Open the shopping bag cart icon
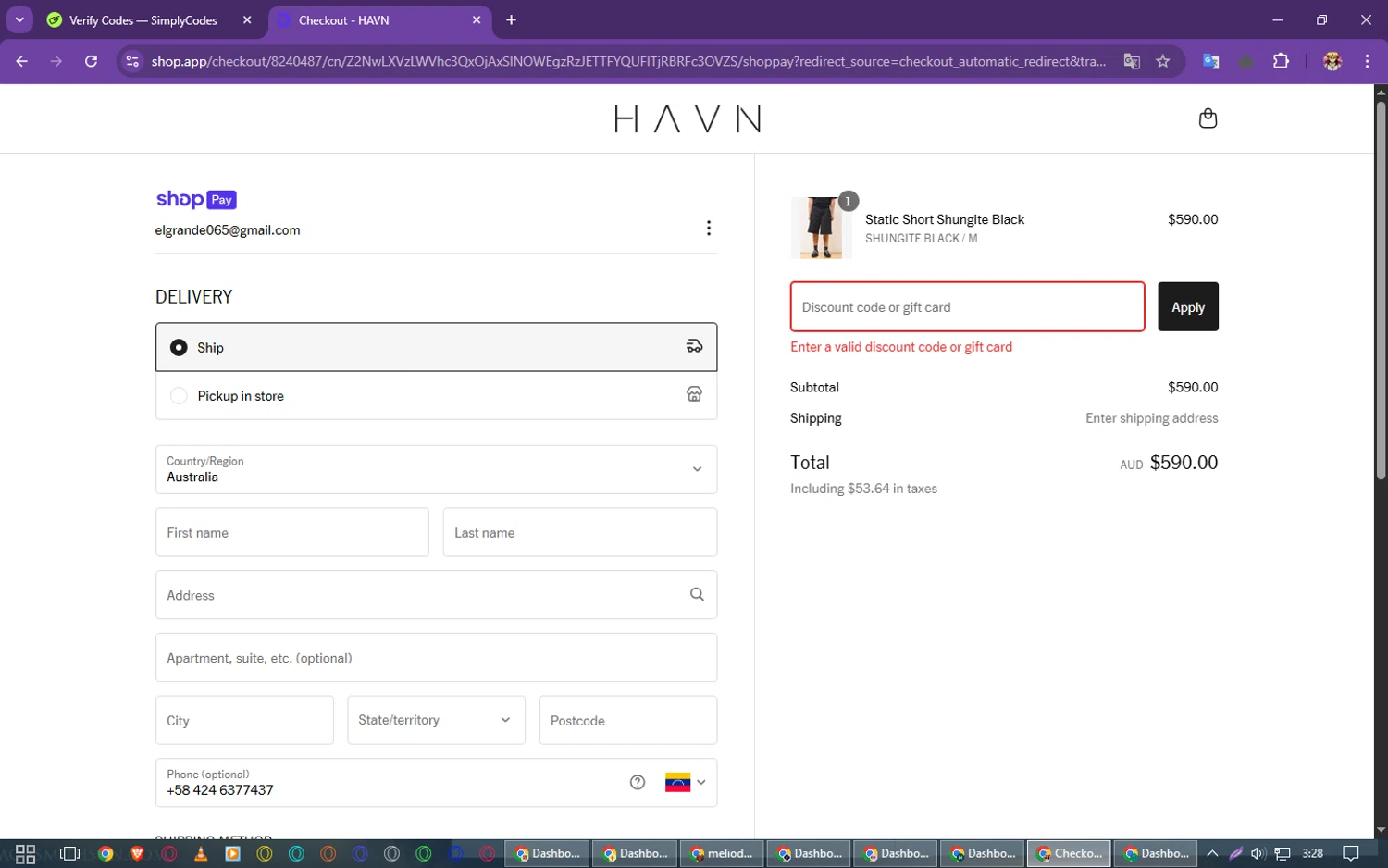Screen dimensions: 1388x868 (x=1208, y=118)
